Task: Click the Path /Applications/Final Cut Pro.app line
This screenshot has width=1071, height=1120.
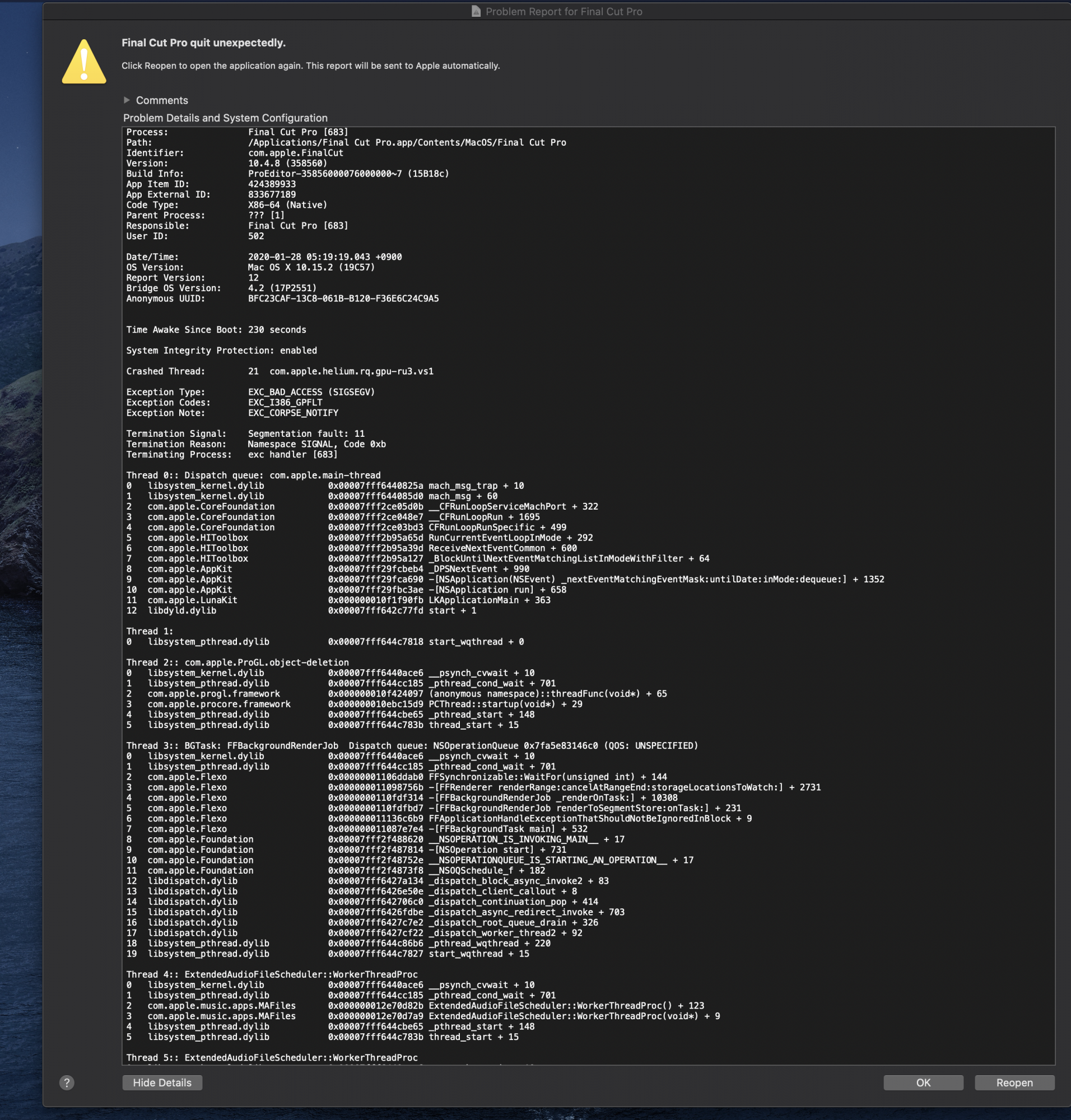Action: [x=346, y=143]
